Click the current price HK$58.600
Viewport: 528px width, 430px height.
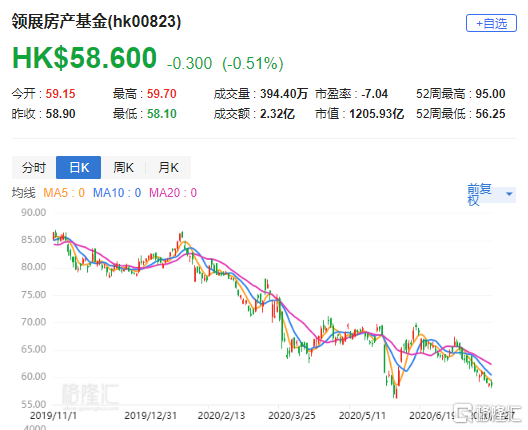pyautogui.click(x=85, y=58)
